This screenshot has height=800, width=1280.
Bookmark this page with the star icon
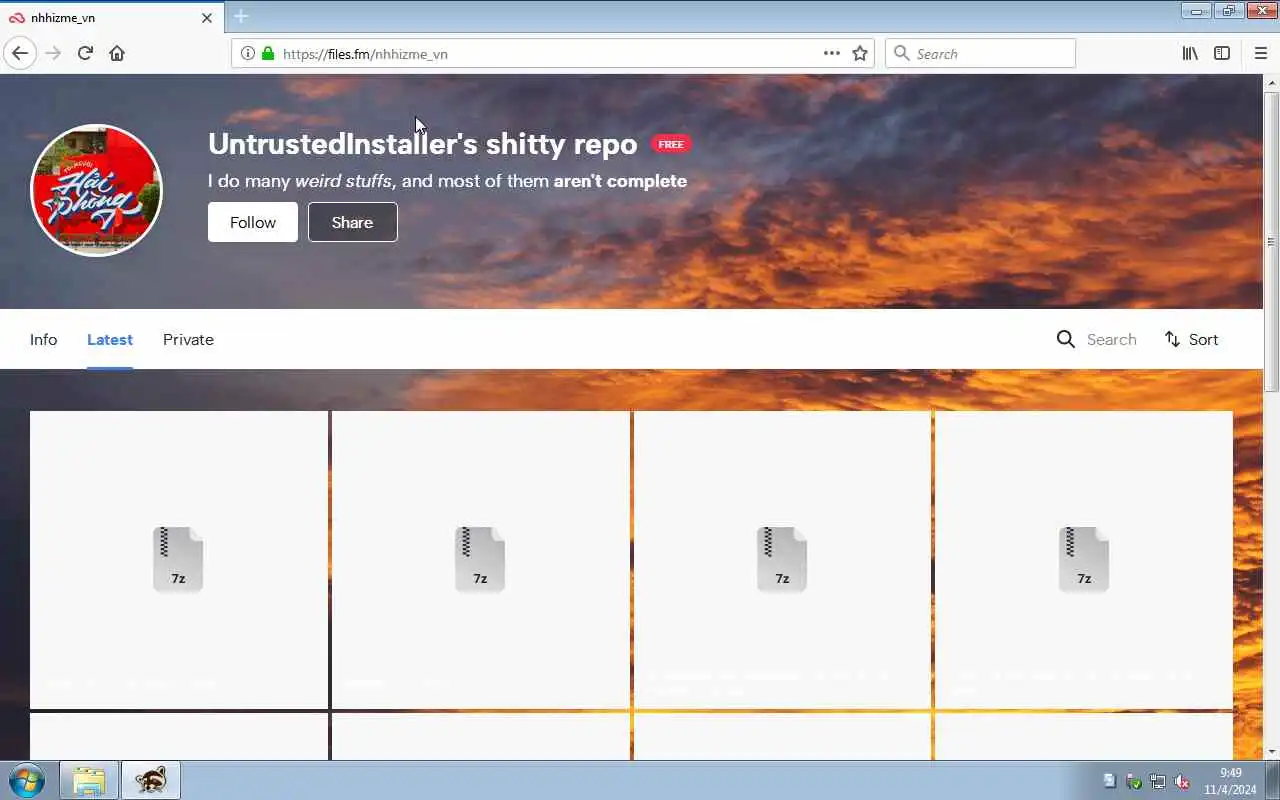tap(860, 53)
